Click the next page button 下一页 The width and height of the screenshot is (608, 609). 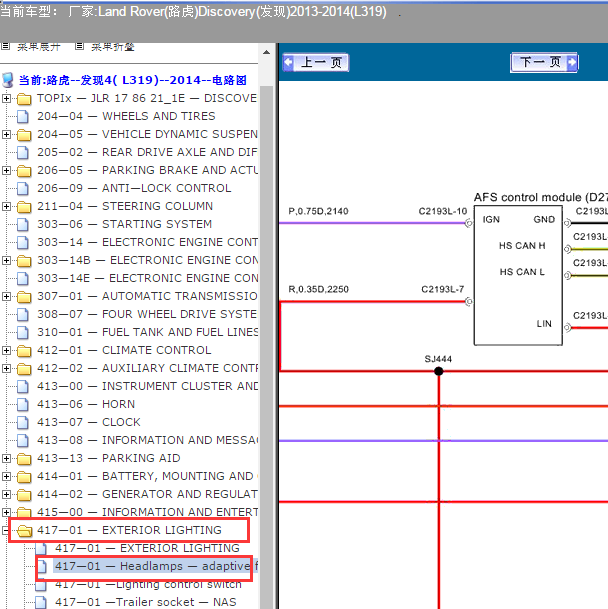tap(544, 63)
